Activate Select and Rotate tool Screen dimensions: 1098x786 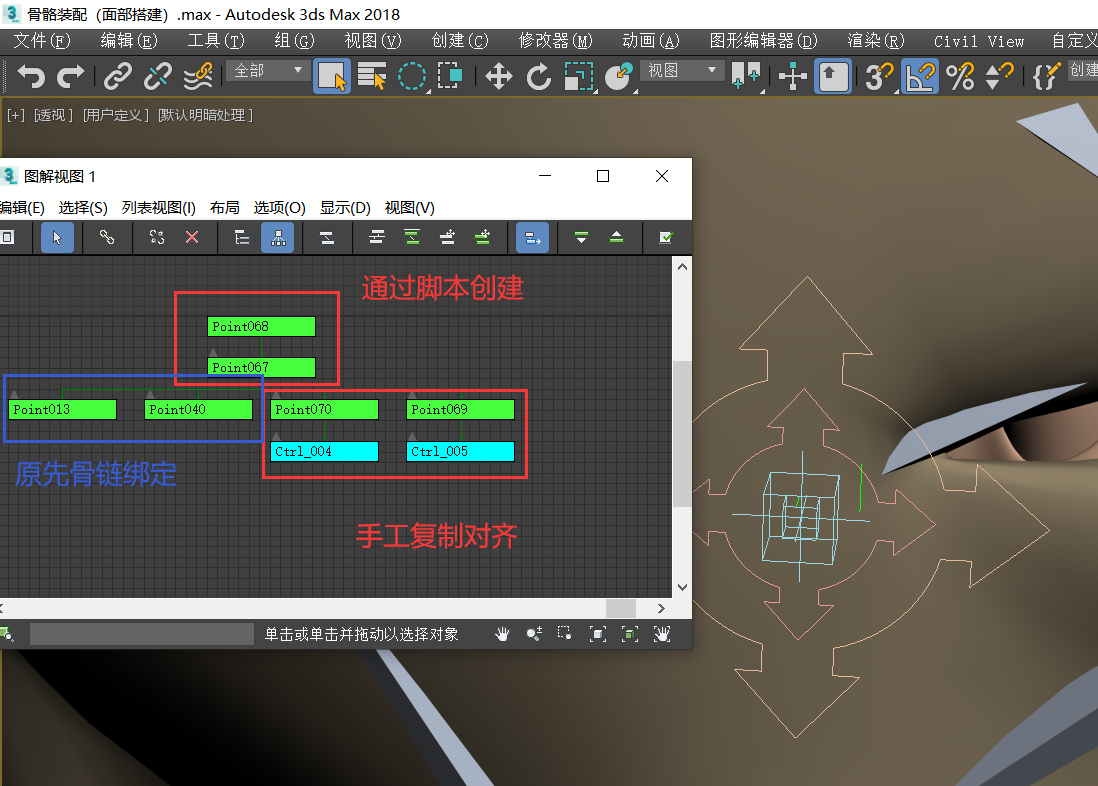coord(538,76)
